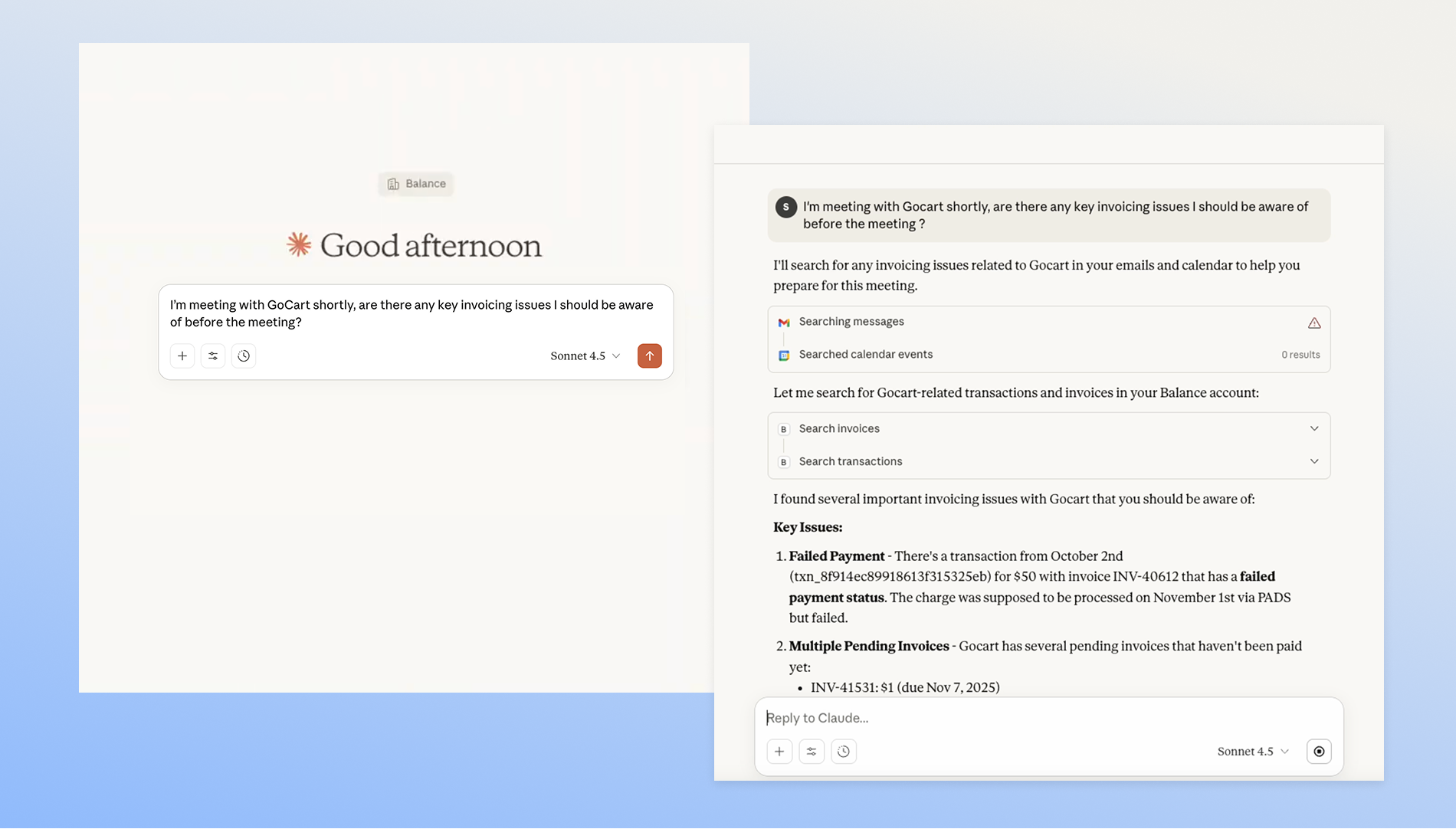The width and height of the screenshot is (1456, 829).
Task: Click the orange Claude starburst logo
Action: point(299,244)
